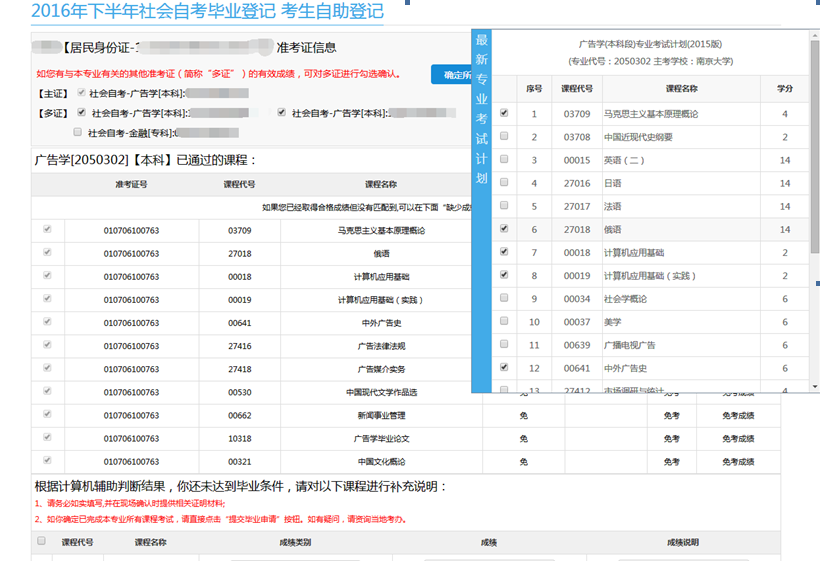This screenshot has width=820, height=561.
Task: Tick 中国近现代史纲要 course checkbox in plan
Action: pos(503,137)
